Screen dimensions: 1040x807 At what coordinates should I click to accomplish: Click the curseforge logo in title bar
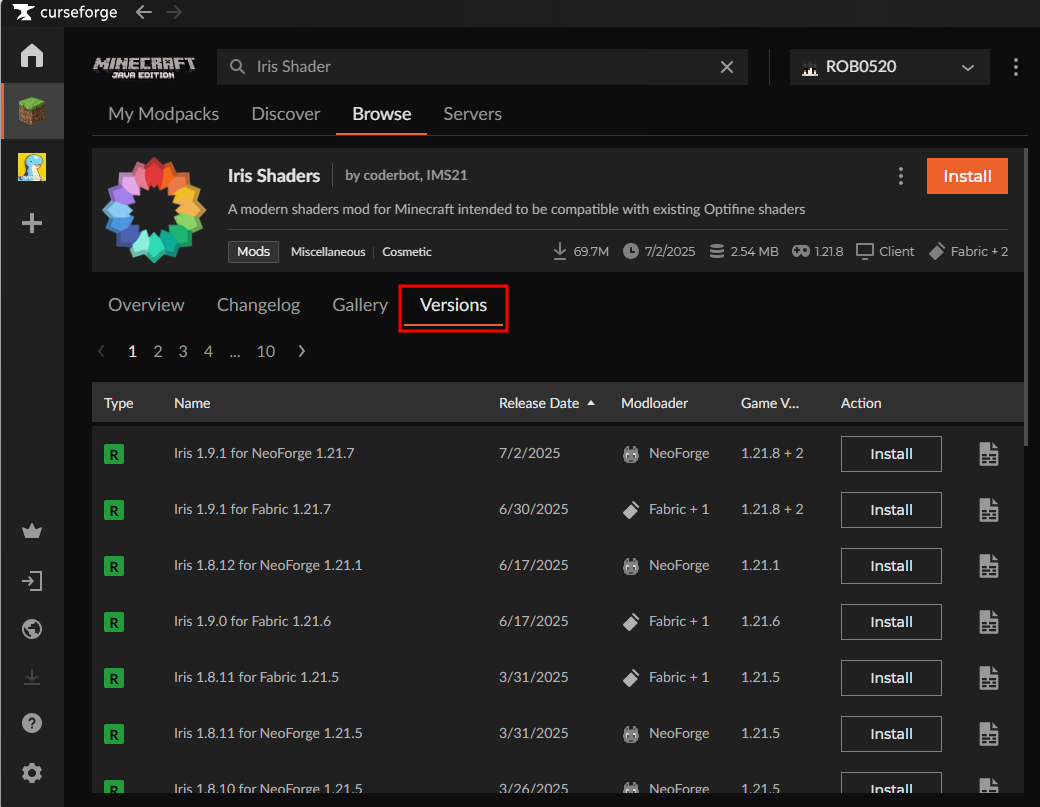(65, 12)
